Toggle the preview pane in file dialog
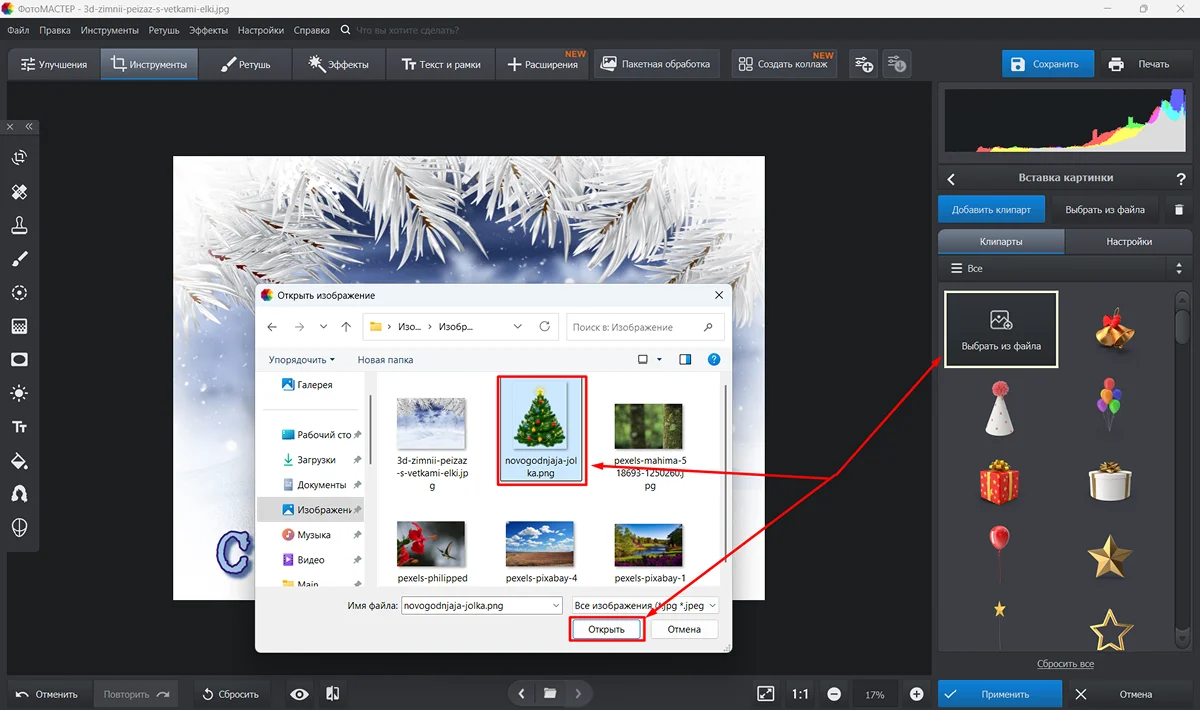 point(685,359)
